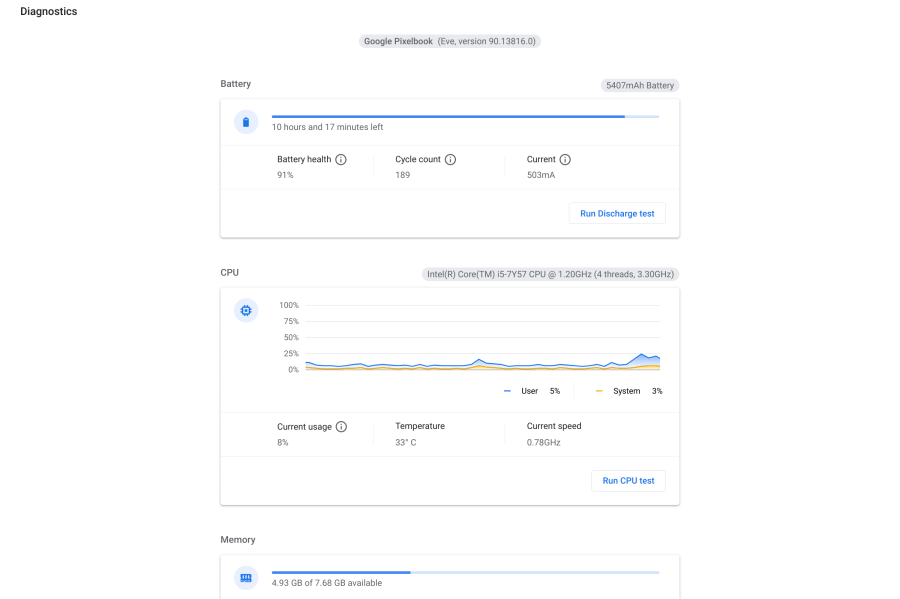900x599 pixels.
Task: Click the CPU chip icon
Action: coord(245,311)
